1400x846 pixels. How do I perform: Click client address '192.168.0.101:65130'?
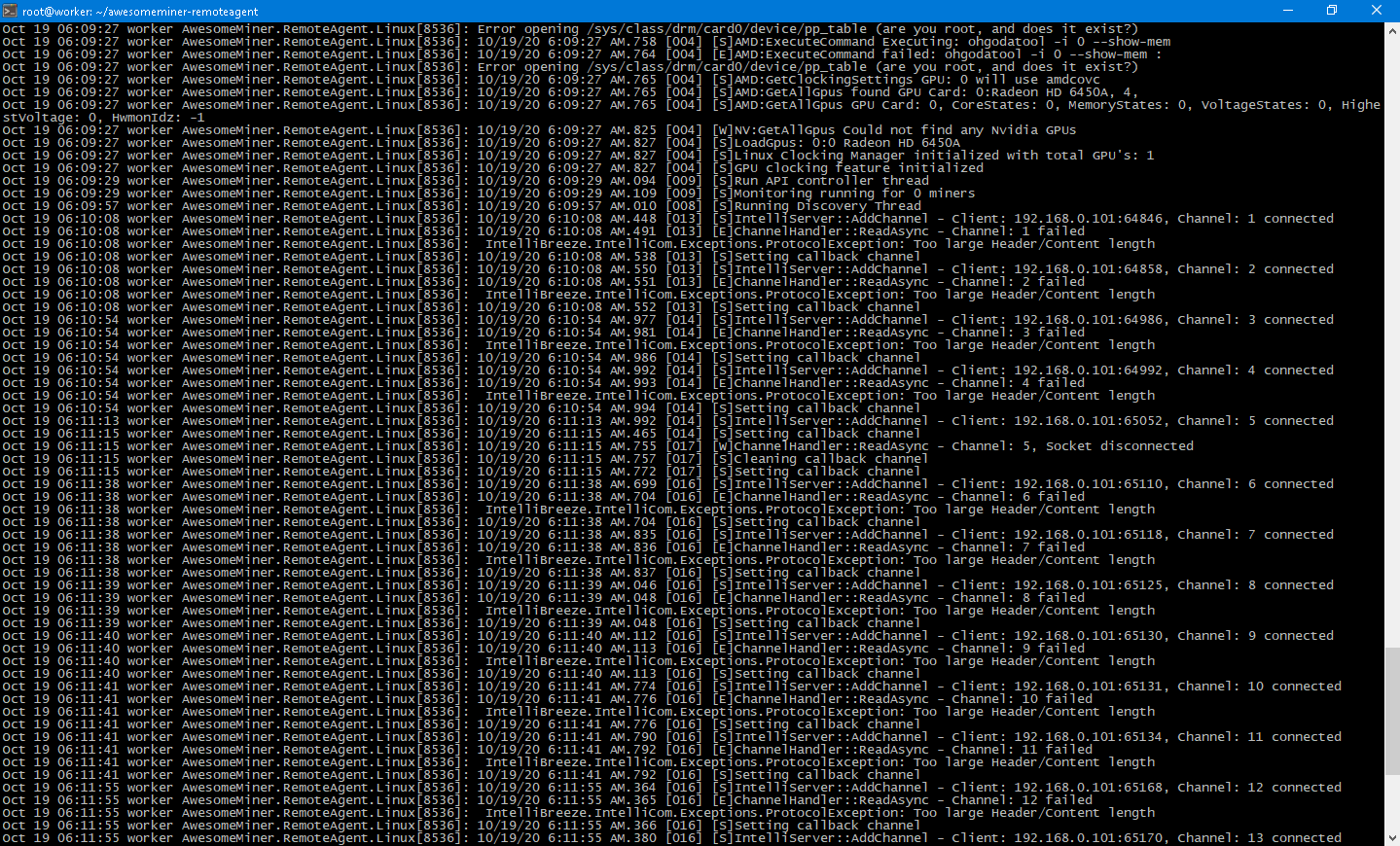pyautogui.click(x=1088, y=636)
